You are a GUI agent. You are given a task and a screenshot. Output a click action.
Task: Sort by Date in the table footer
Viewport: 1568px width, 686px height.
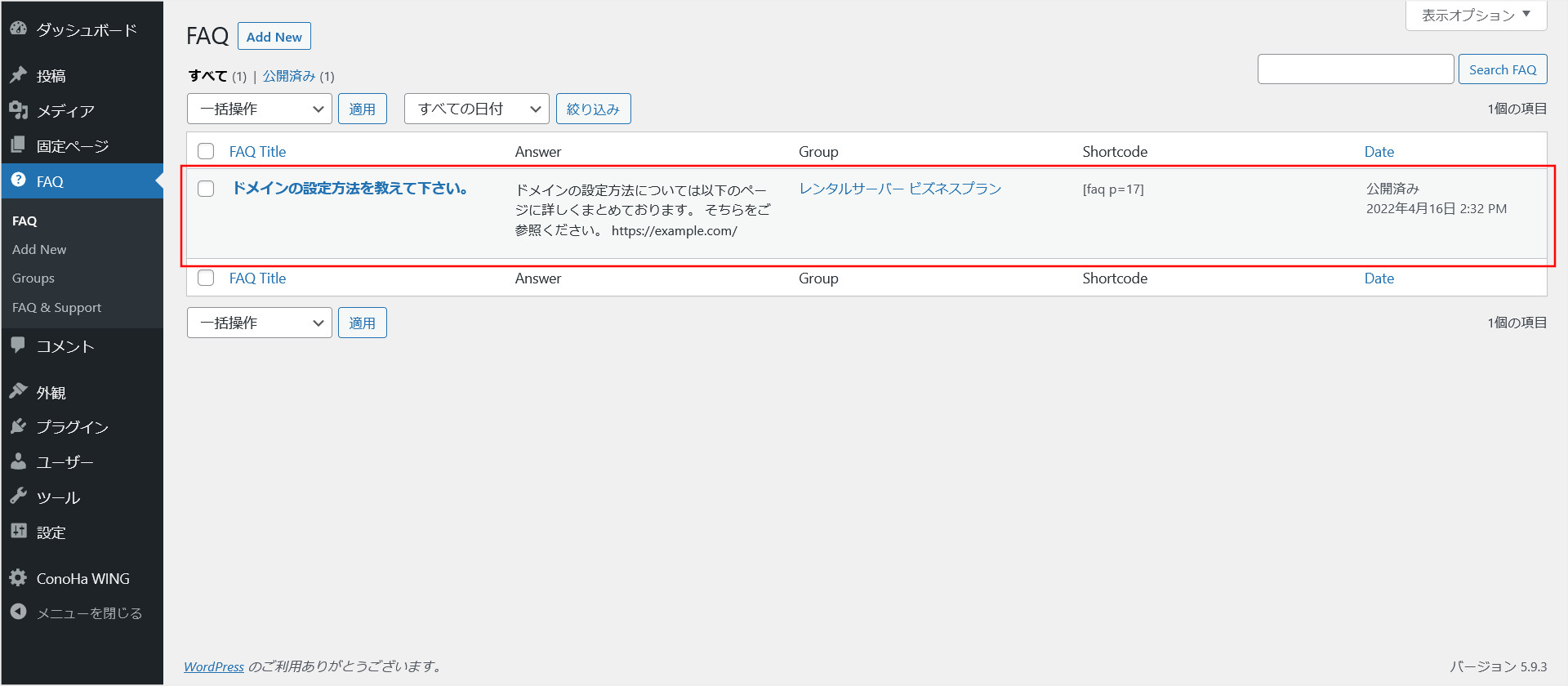[x=1379, y=278]
